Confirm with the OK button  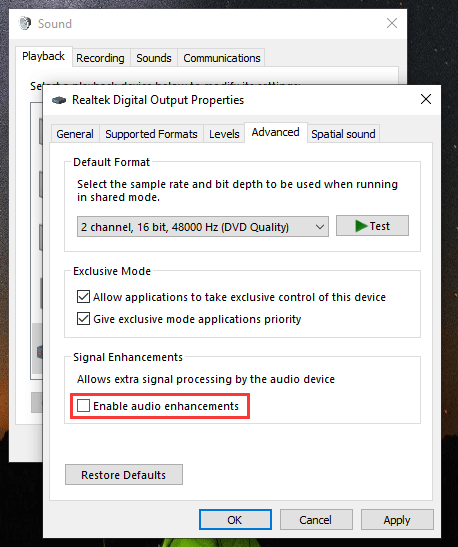tap(235, 519)
